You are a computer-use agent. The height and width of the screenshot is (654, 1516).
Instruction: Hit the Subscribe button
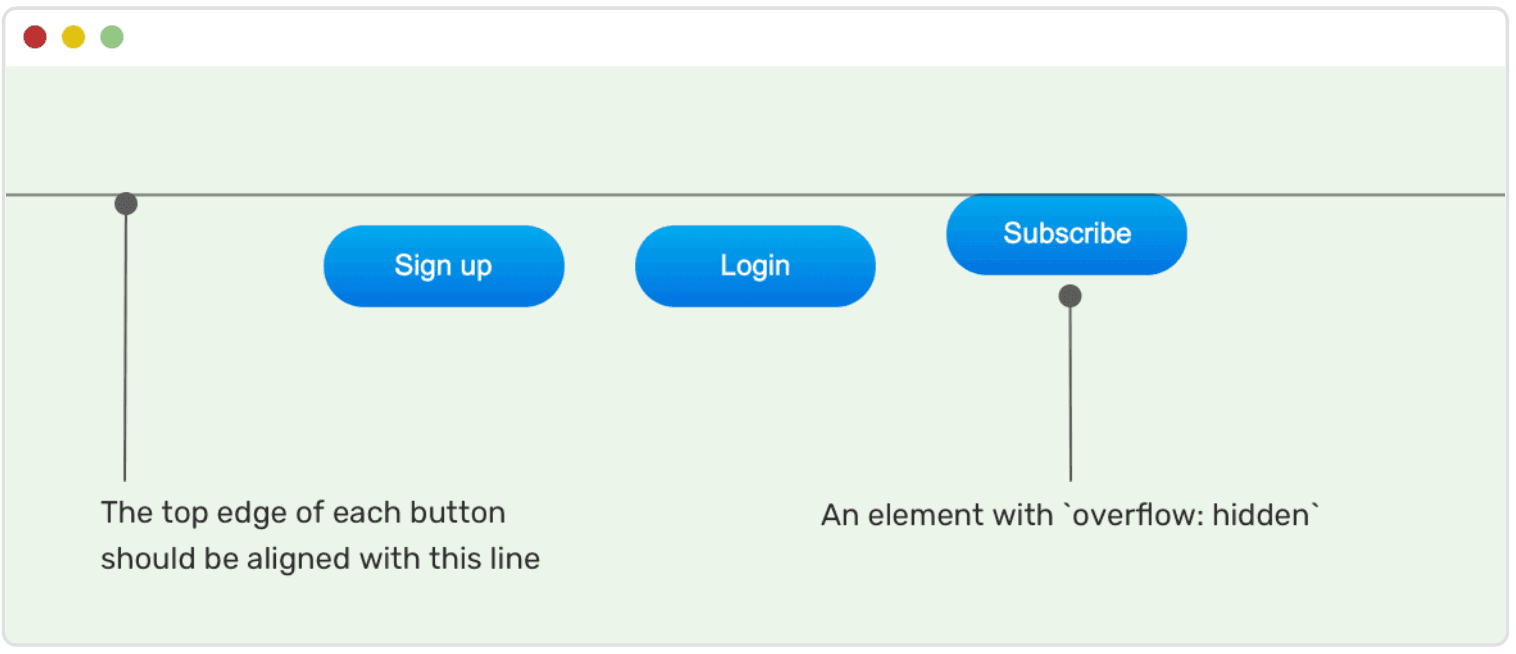pyautogui.click(x=1066, y=234)
